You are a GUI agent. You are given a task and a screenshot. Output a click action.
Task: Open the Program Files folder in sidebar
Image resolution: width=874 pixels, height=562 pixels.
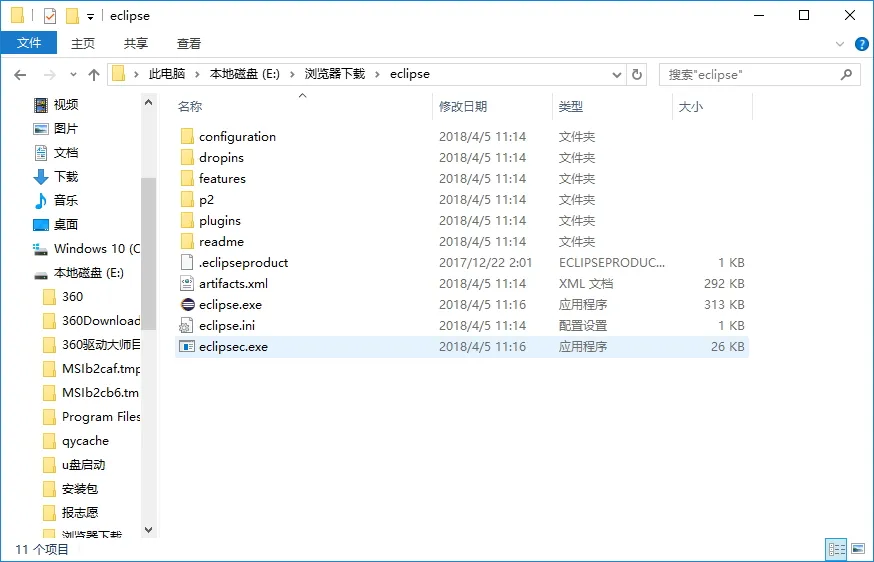coord(91,416)
